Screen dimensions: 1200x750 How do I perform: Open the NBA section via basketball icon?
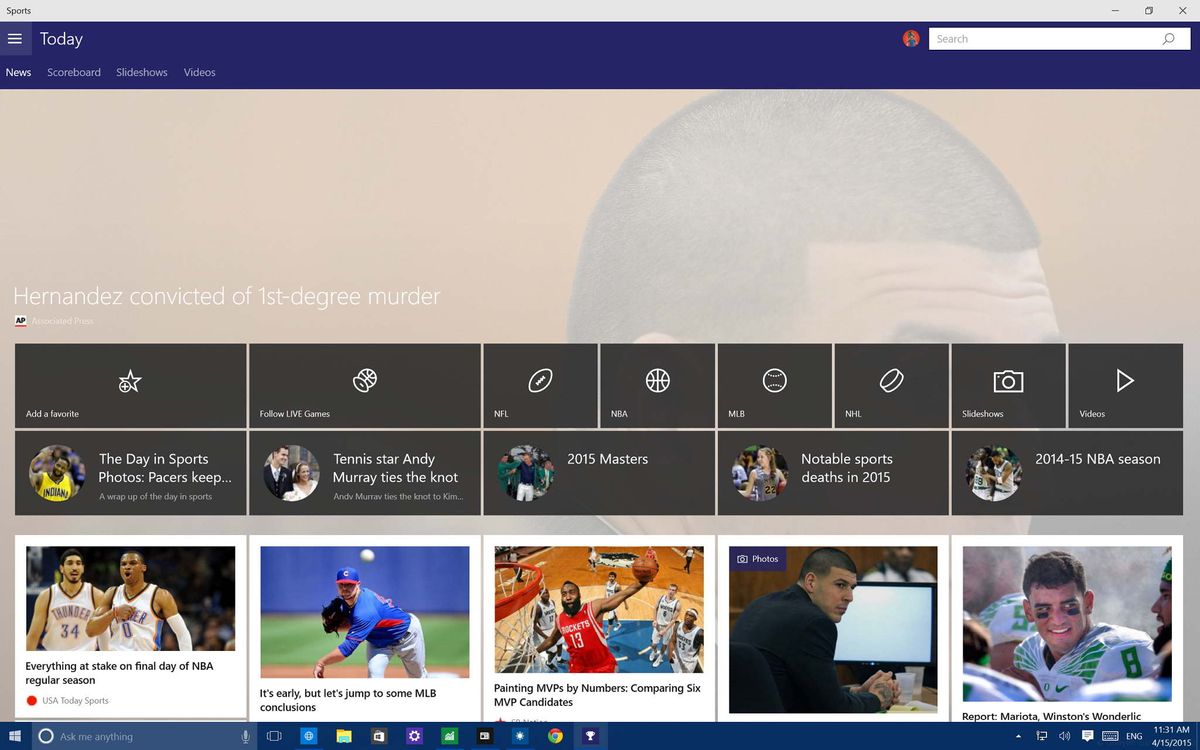coord(657,381)
